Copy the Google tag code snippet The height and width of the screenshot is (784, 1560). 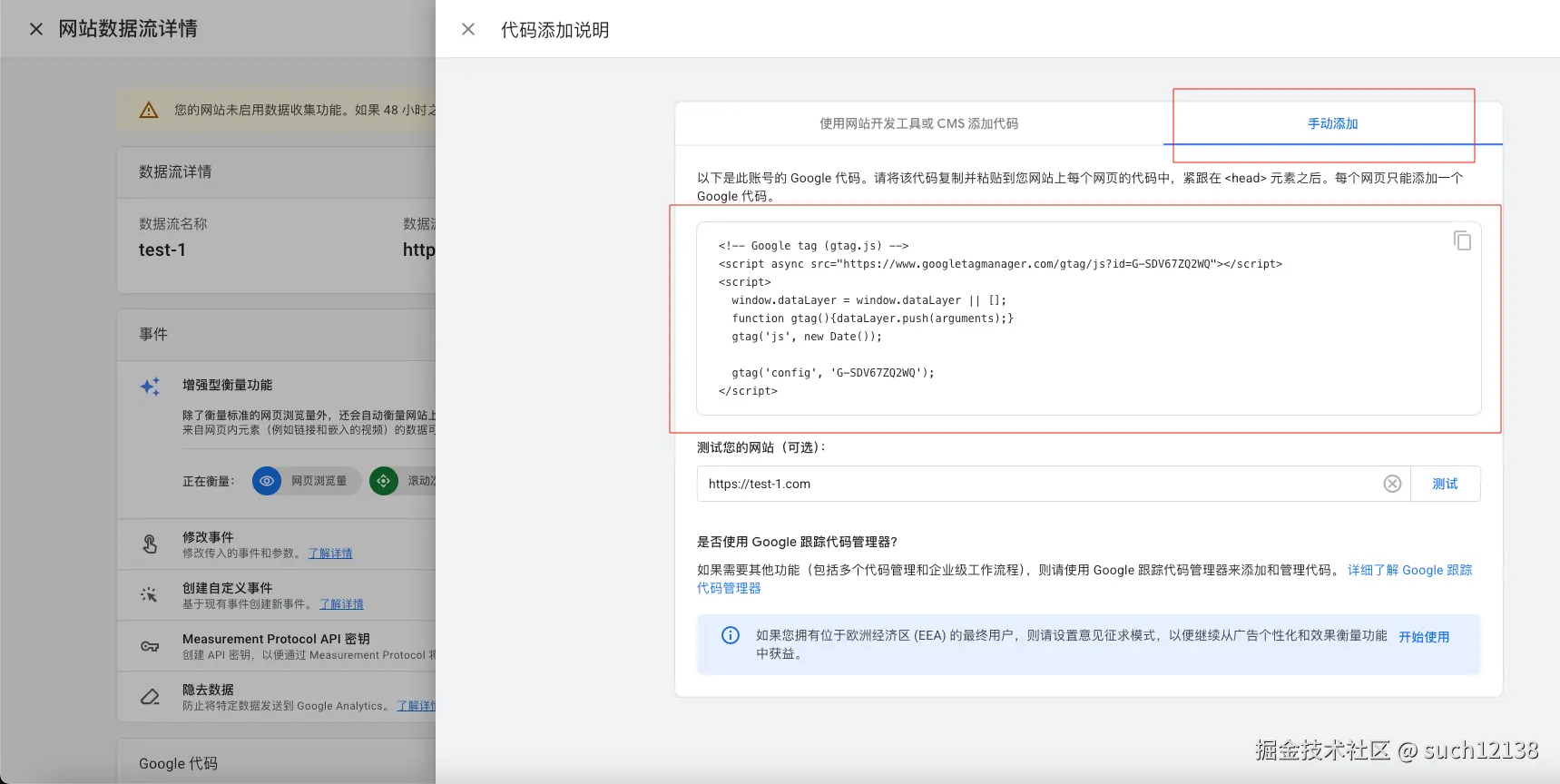pyautogui.click(x=1462, y=240)
